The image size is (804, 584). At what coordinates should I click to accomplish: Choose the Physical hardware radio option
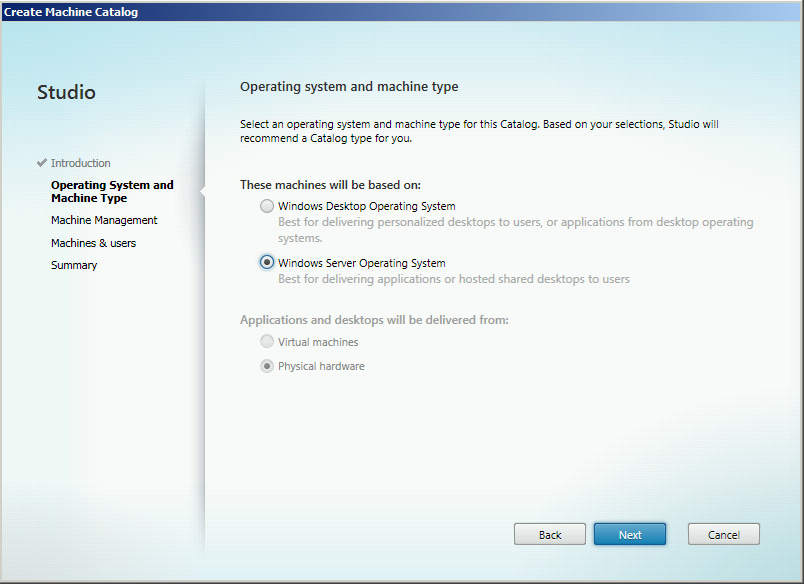tap(267, 366)
